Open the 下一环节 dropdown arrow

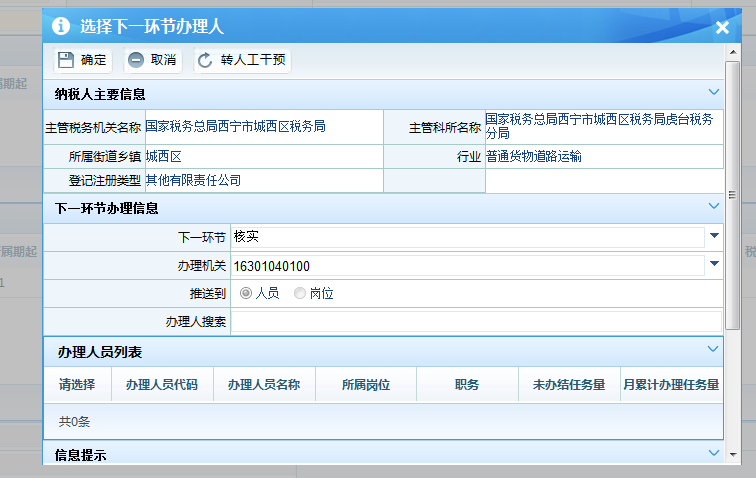coord(715,236)
